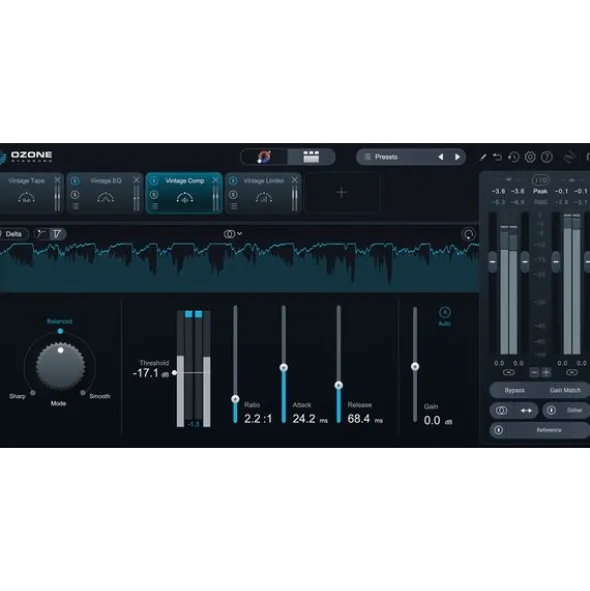Viewport: 590px width, 591px height.
Task: Click the Gain Match button
Action: (x=565, y=390)
